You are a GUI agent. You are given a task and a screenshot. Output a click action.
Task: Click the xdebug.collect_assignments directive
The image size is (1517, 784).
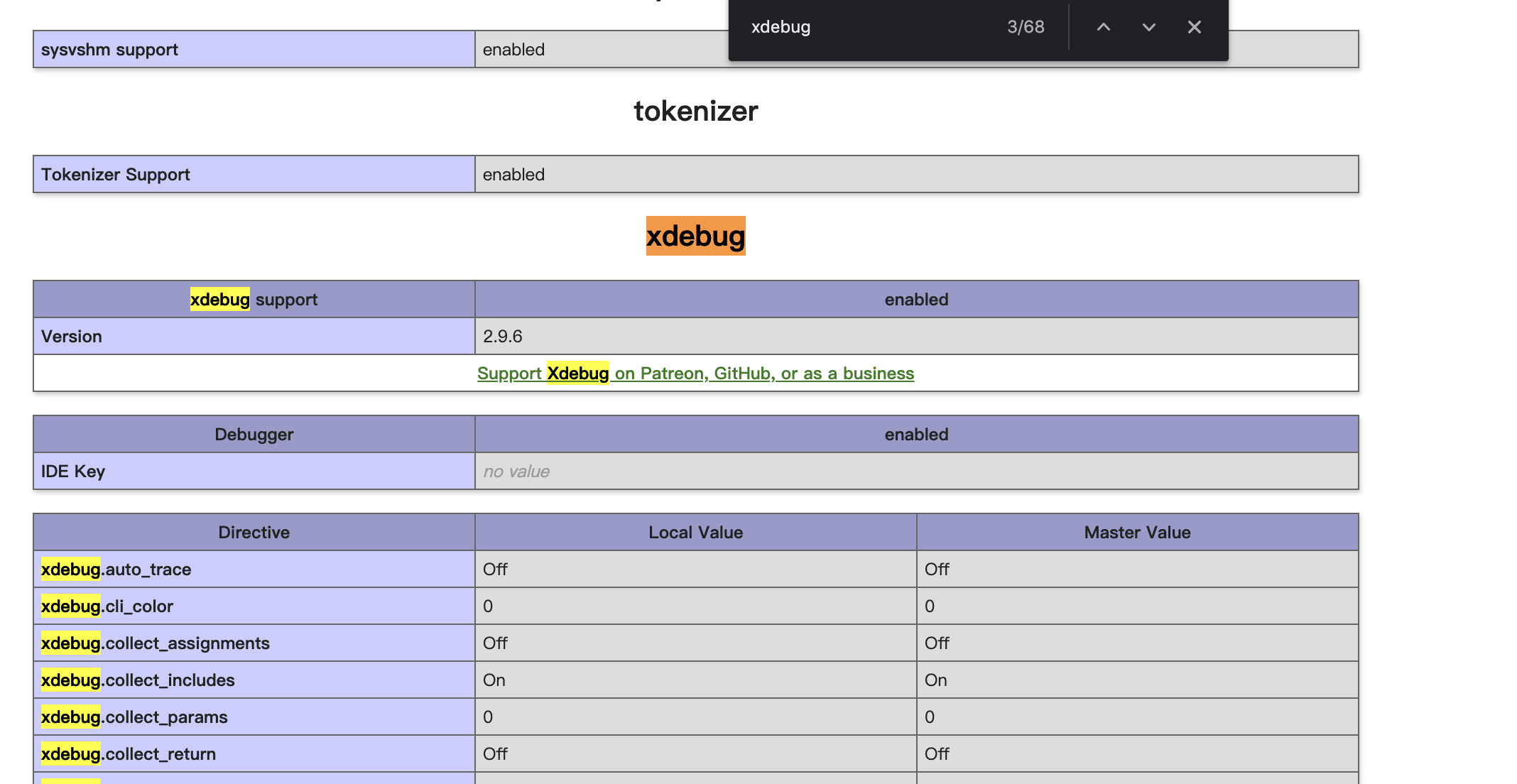pos(254,643)
